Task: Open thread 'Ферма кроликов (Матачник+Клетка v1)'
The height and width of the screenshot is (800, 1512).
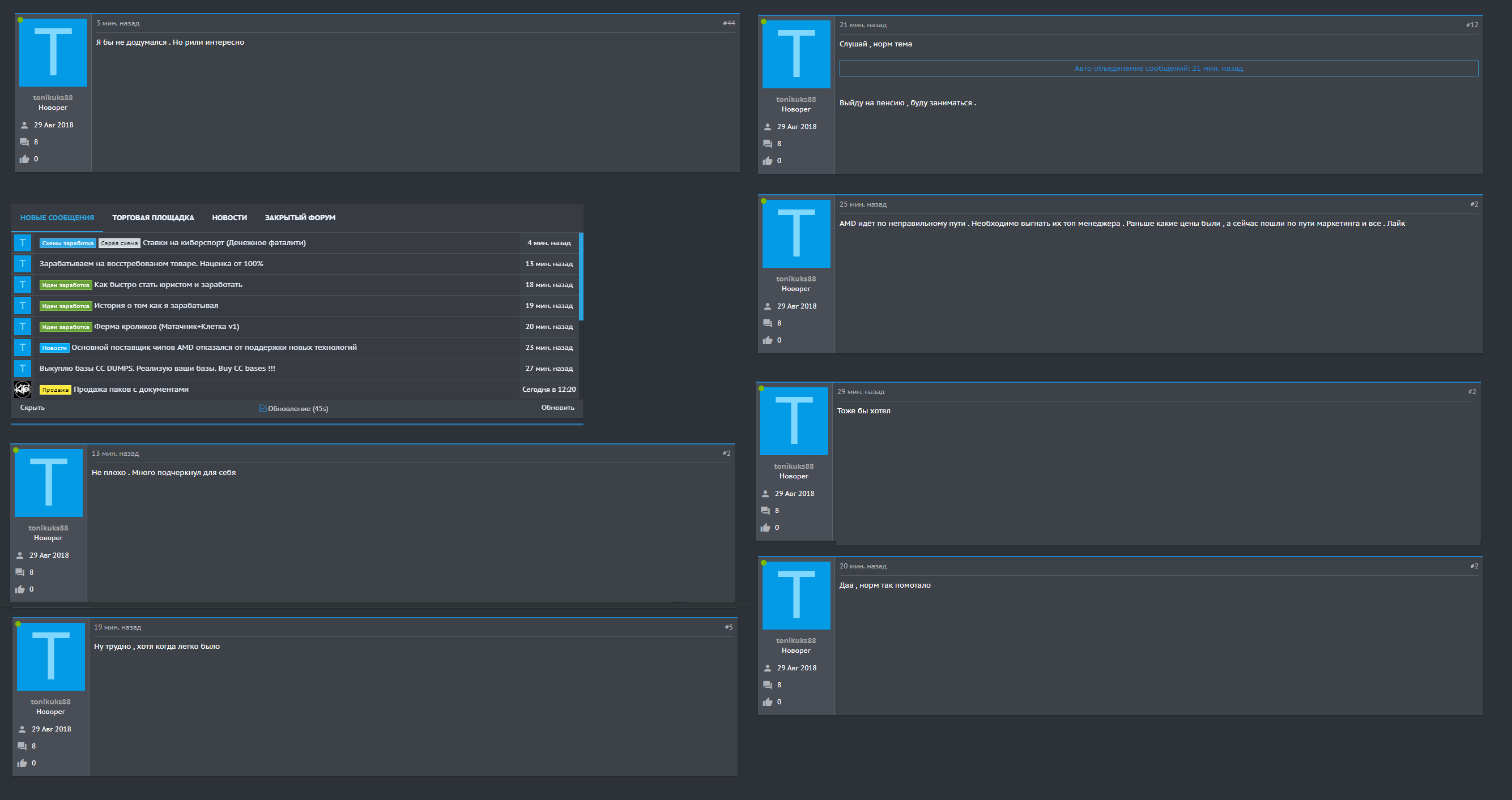Action: (x=167, y=327)
